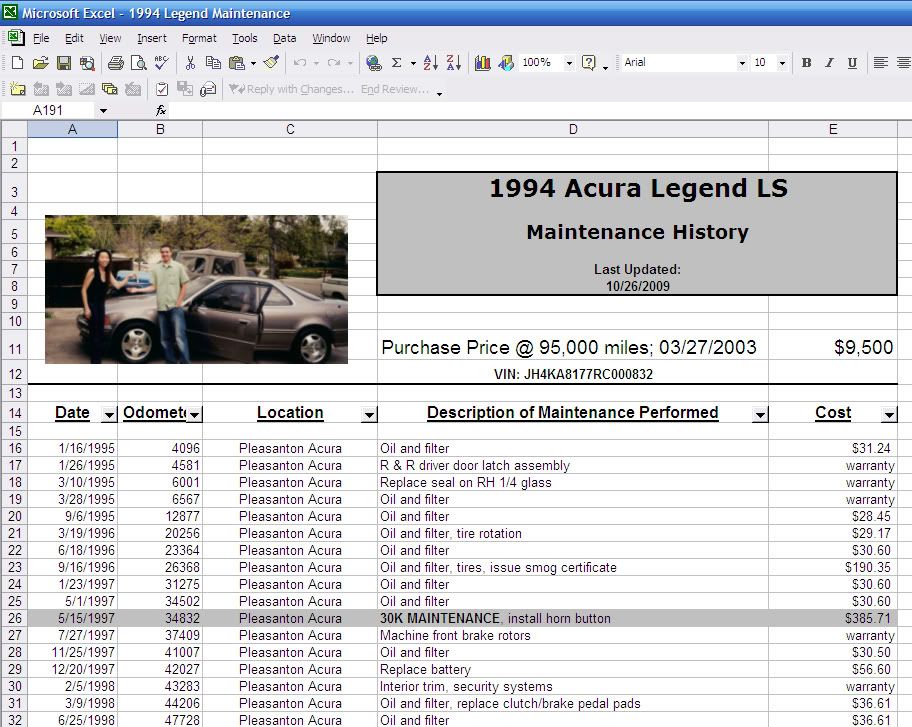Send workbook to mail recipient

208,89
